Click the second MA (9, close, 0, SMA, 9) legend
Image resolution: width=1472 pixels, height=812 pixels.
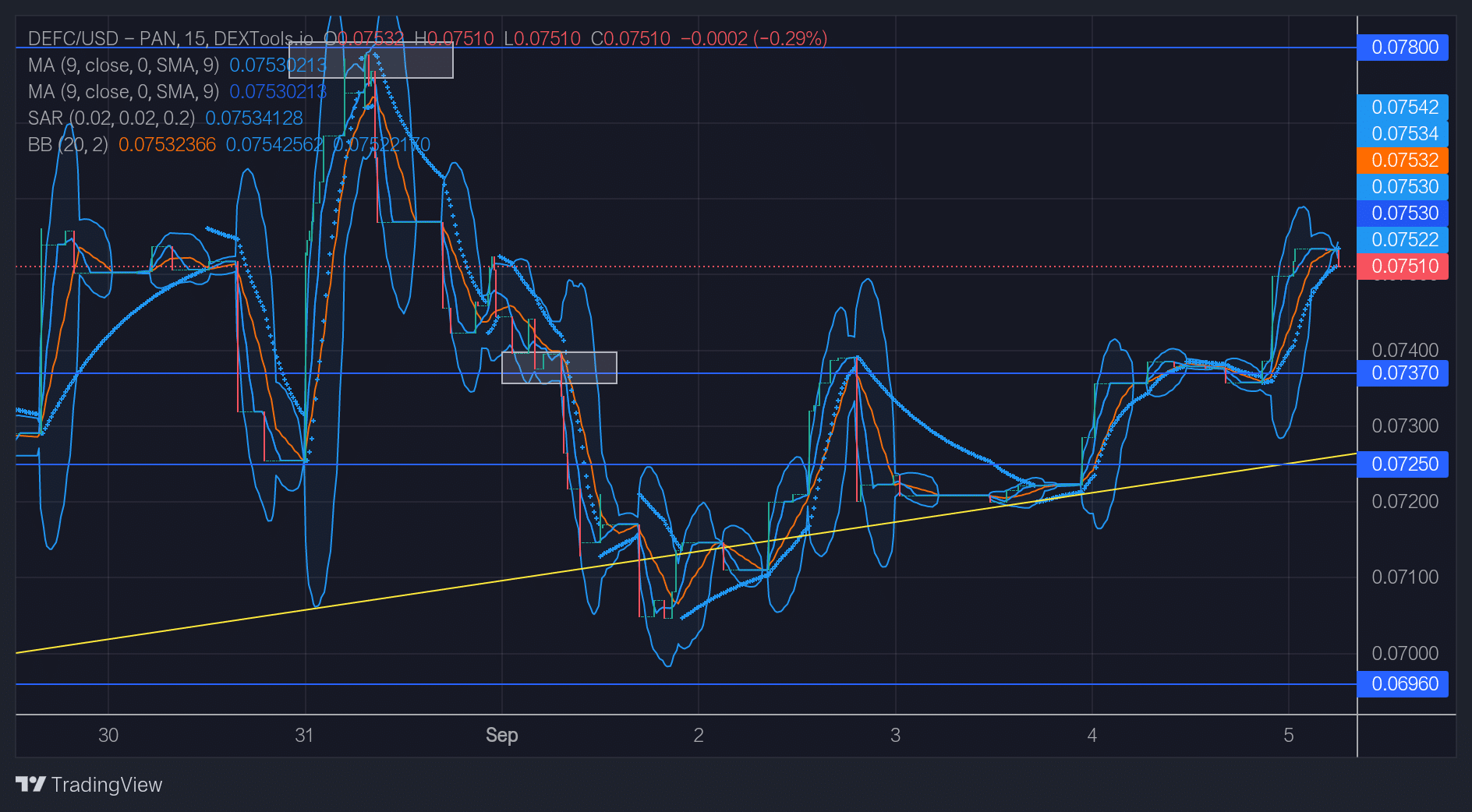click(x=123, y=91)
